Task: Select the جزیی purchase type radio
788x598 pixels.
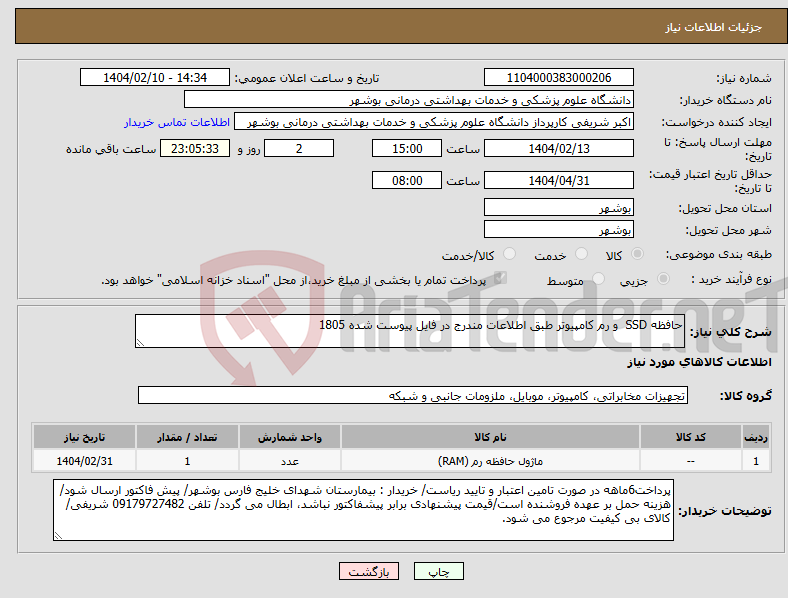Action: click(x=663, y=279)
